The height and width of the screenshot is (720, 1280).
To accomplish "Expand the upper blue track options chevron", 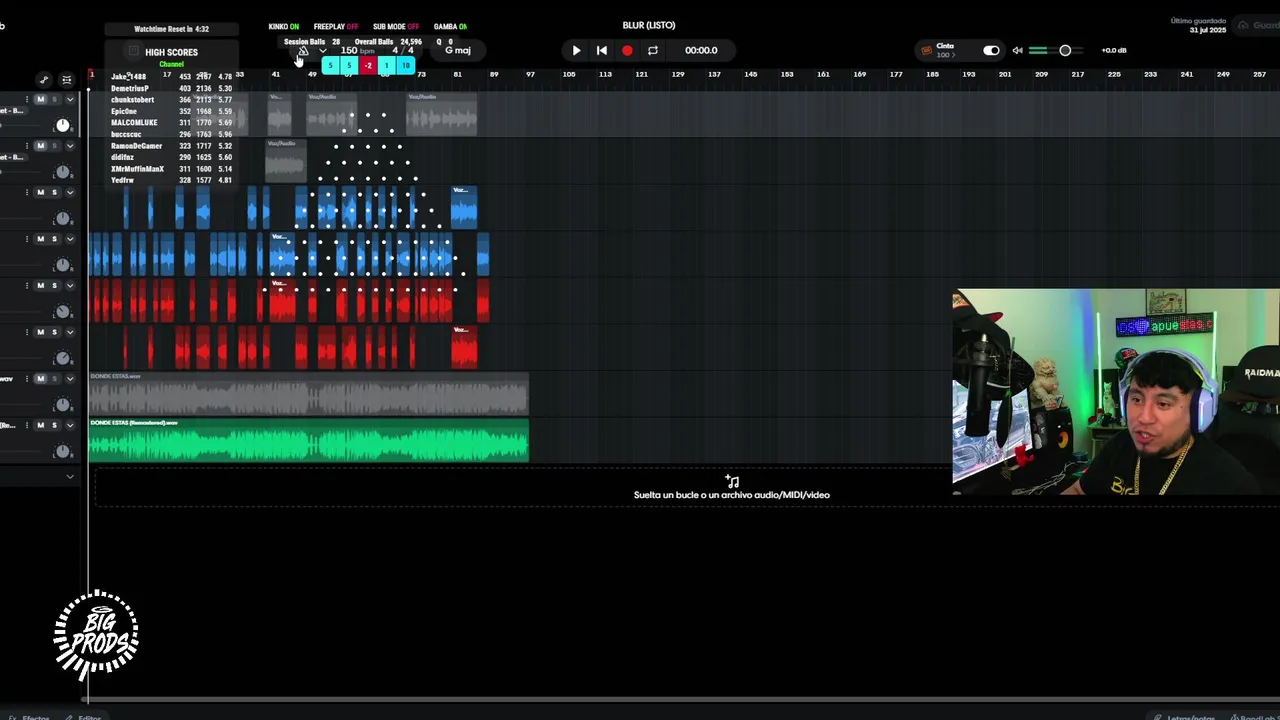I will (x=70, y=192).
